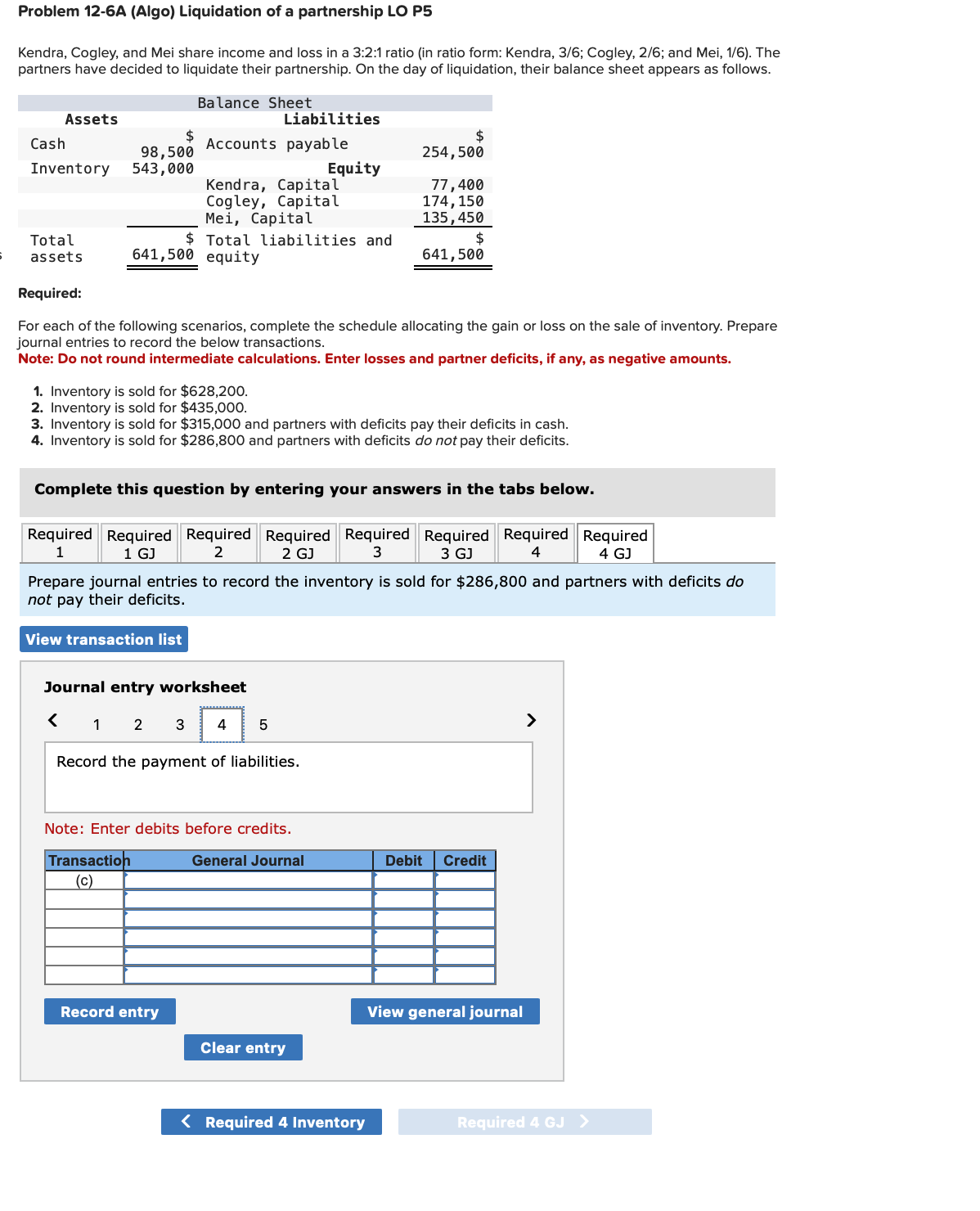This screenshot has height=1211, width=980.
Task: Click the View transaction list button
Action: [103, 639]
